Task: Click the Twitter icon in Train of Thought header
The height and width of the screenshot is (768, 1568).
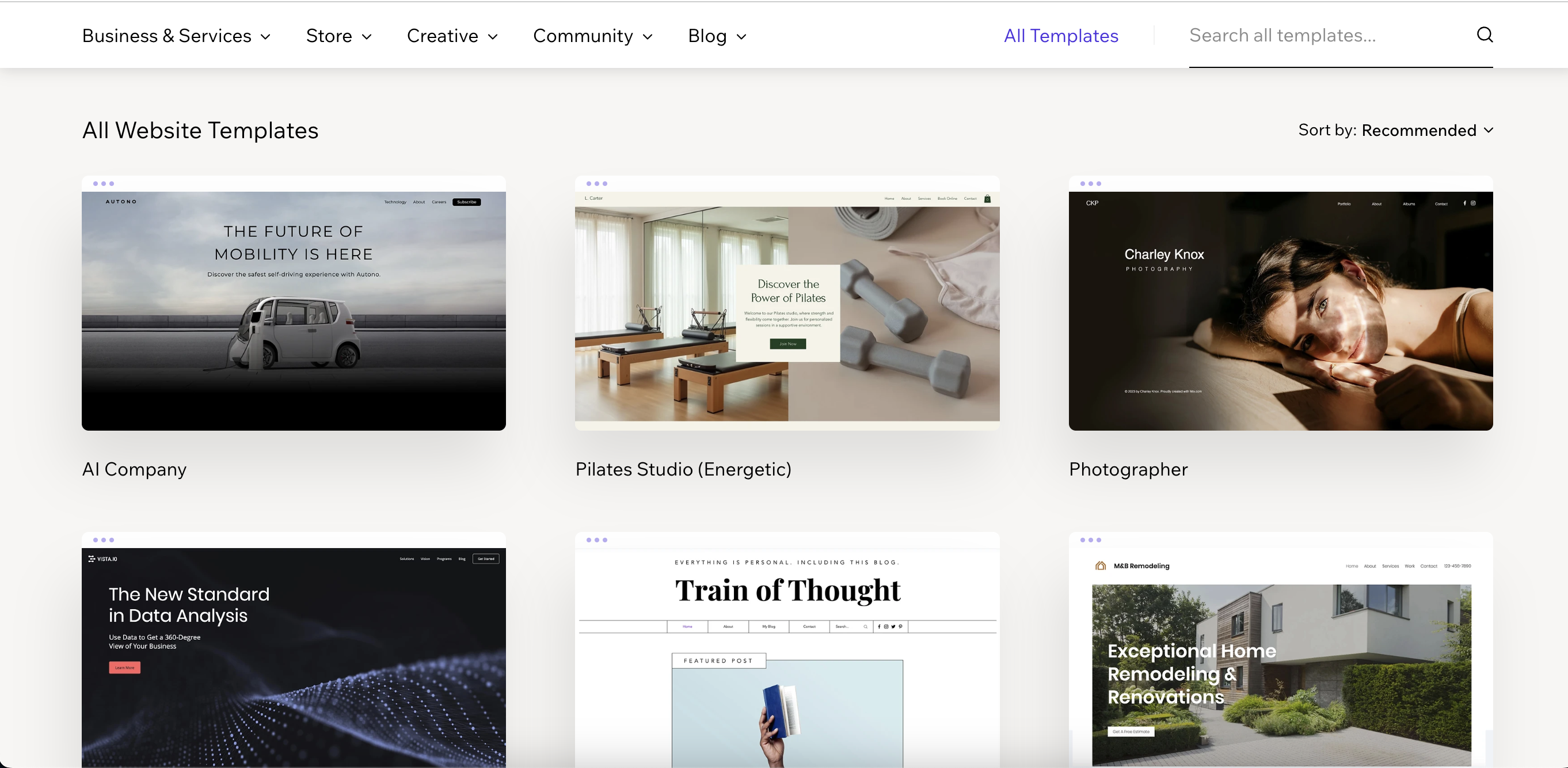Action: (x=893, y=627)
